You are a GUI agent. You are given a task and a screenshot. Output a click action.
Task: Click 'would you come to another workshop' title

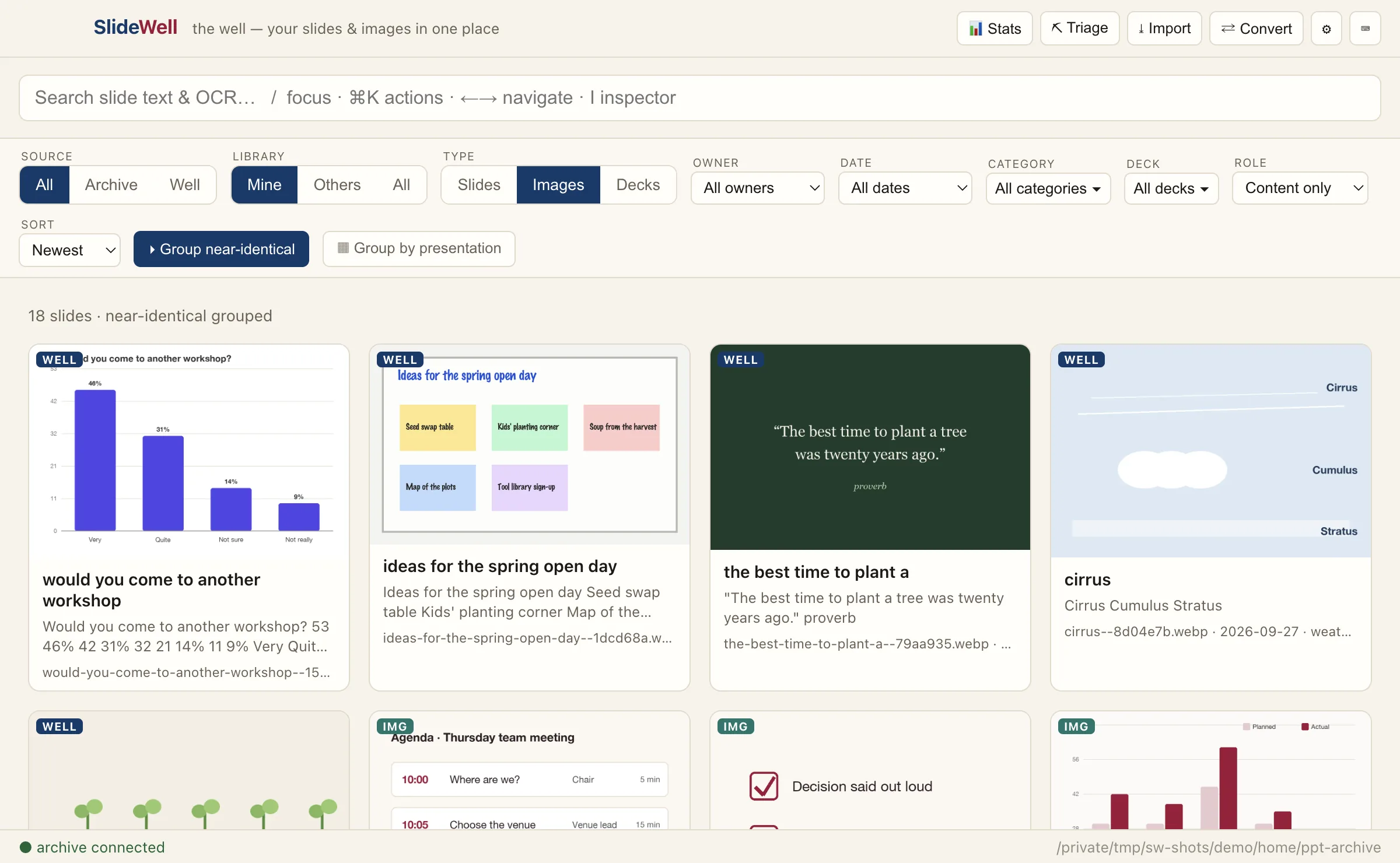pos(152,590)
